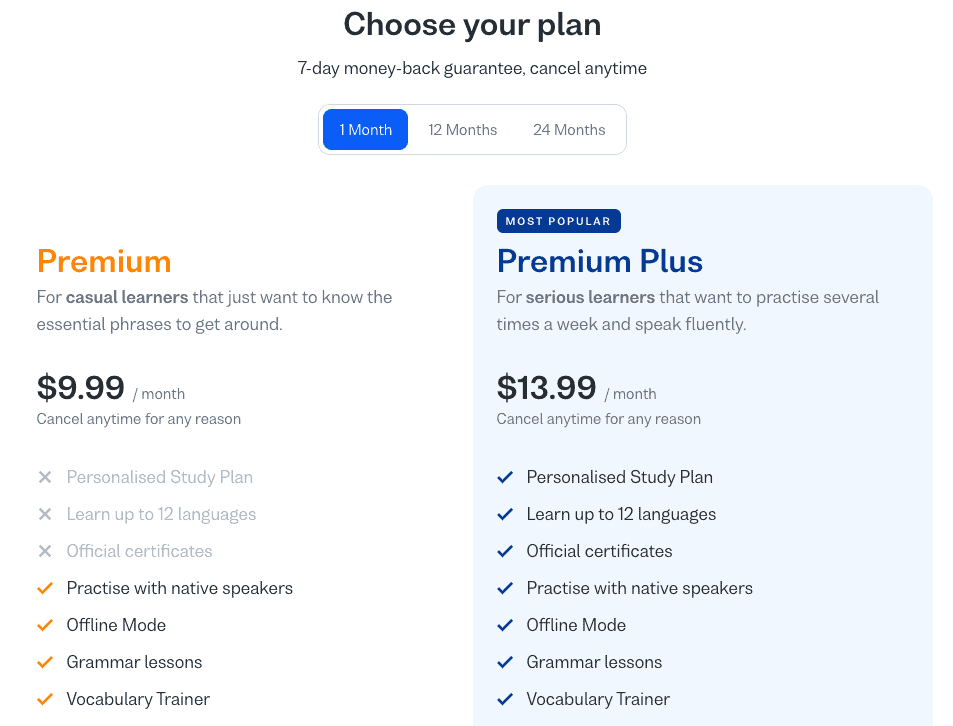Click the Premium Plus plan heading
This screenshot has width=953, height=726.
click(x=599, y=262)
